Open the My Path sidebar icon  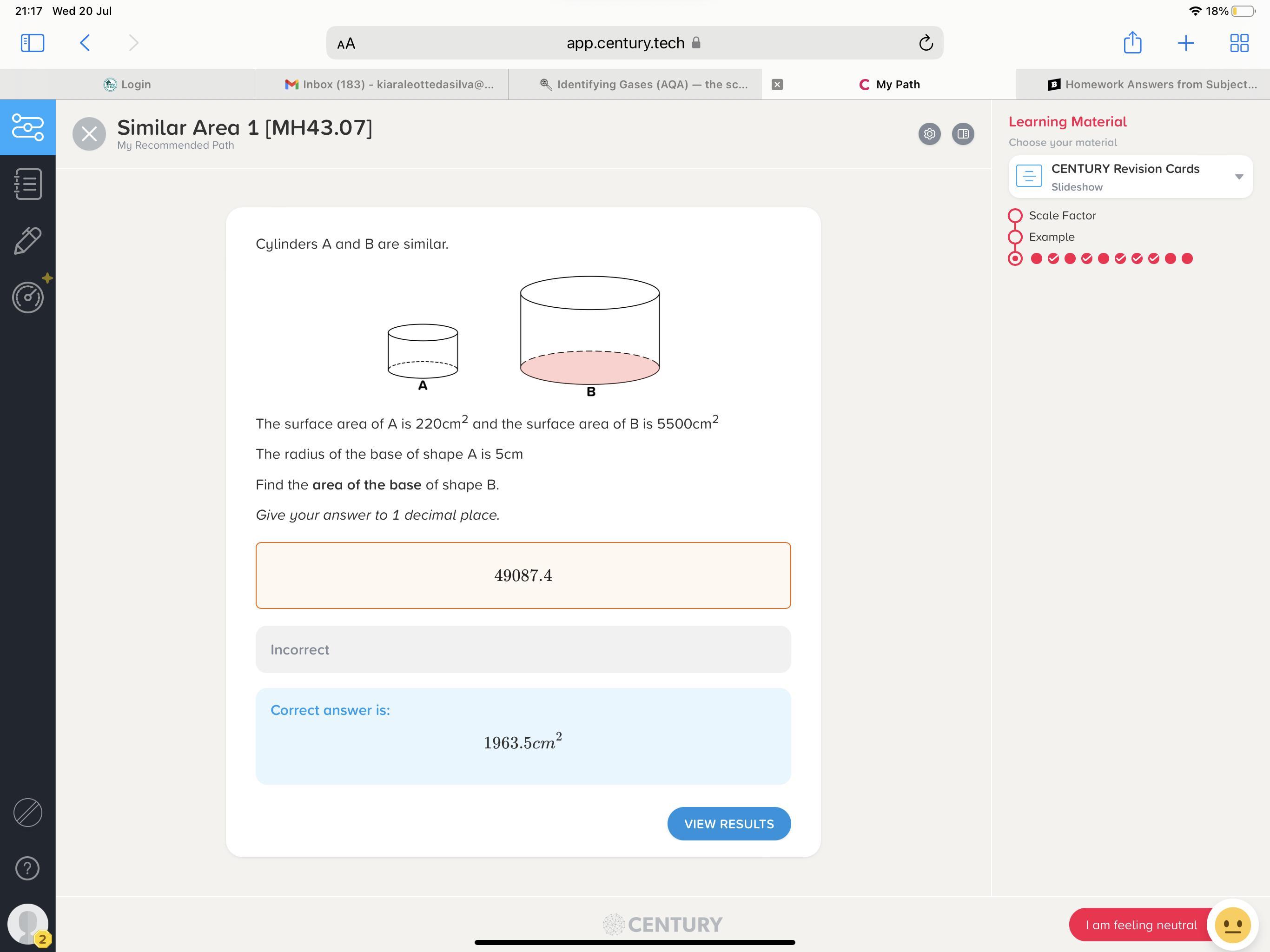click(x=27, y=127)
